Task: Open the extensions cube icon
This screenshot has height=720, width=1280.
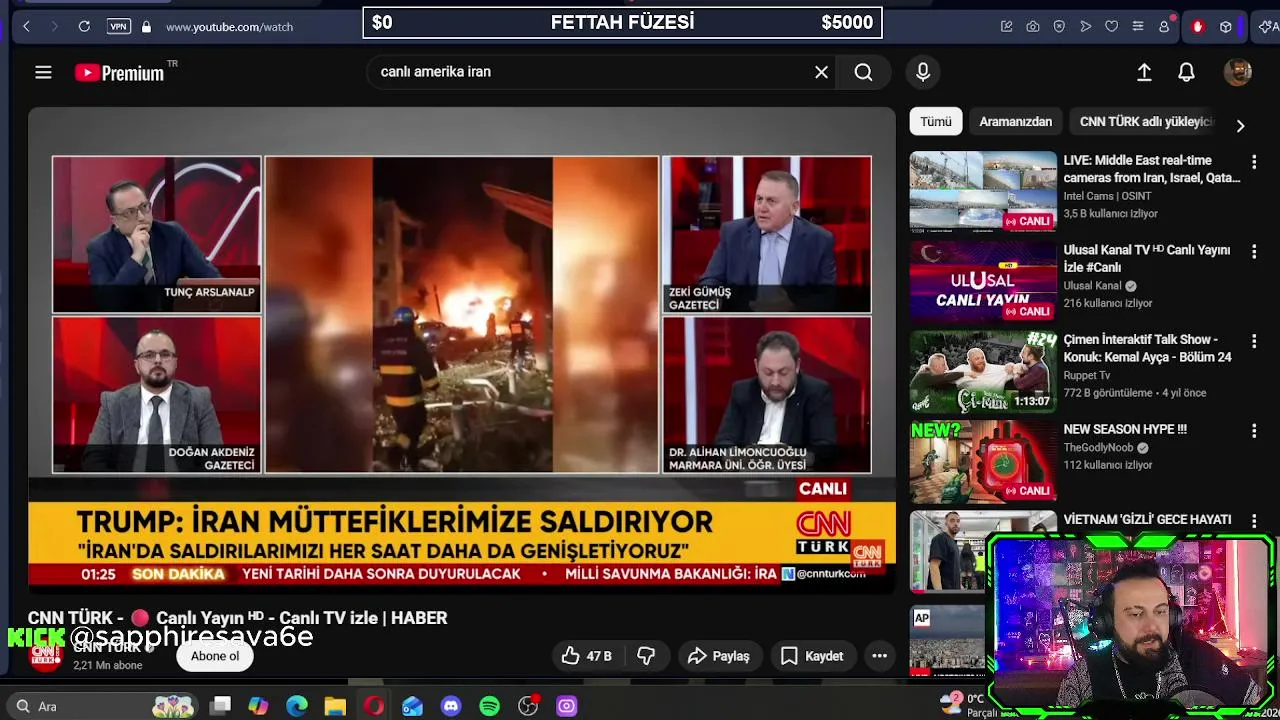Action: pyautogui.click(x=1225, y=27)
